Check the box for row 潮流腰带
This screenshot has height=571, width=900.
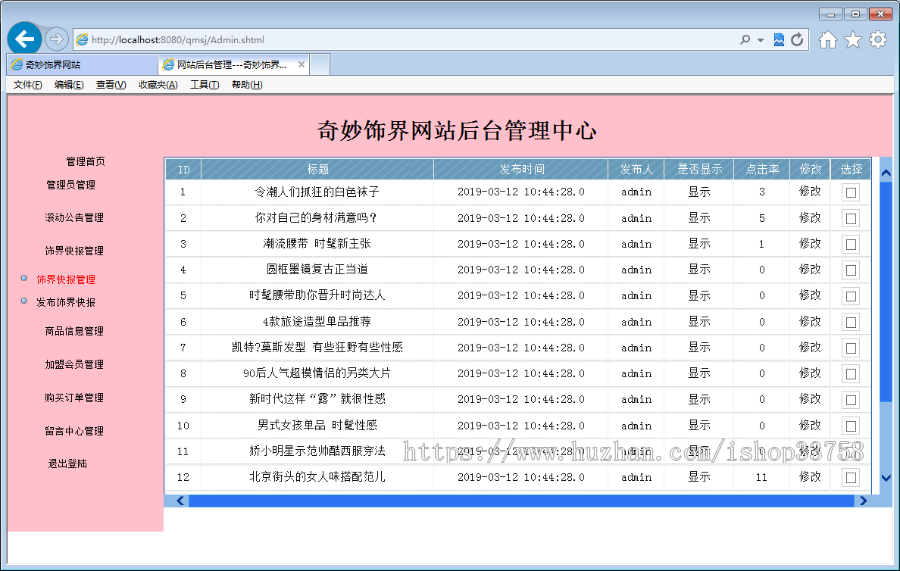[x=851, y=244]
